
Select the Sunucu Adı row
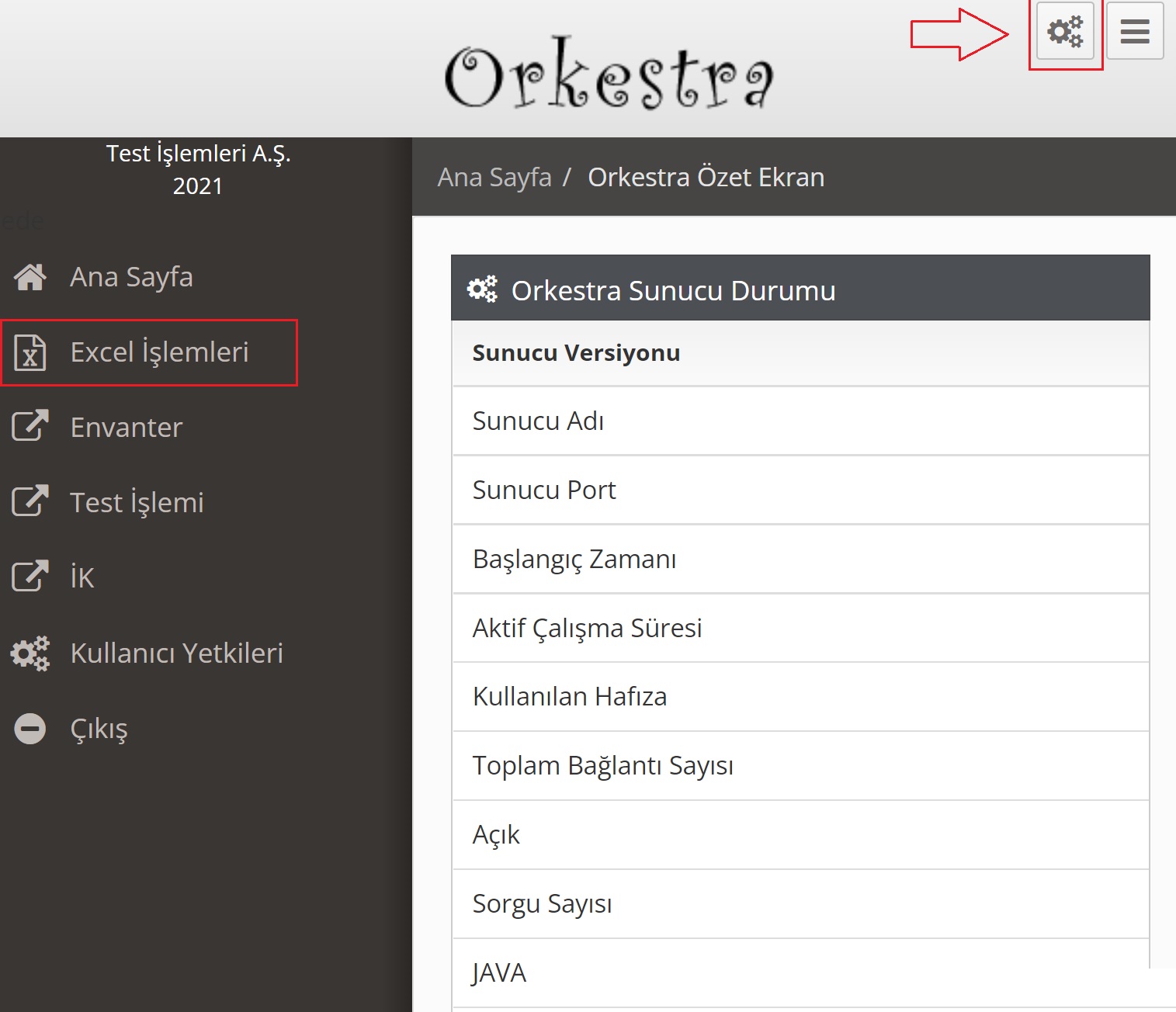800,421
